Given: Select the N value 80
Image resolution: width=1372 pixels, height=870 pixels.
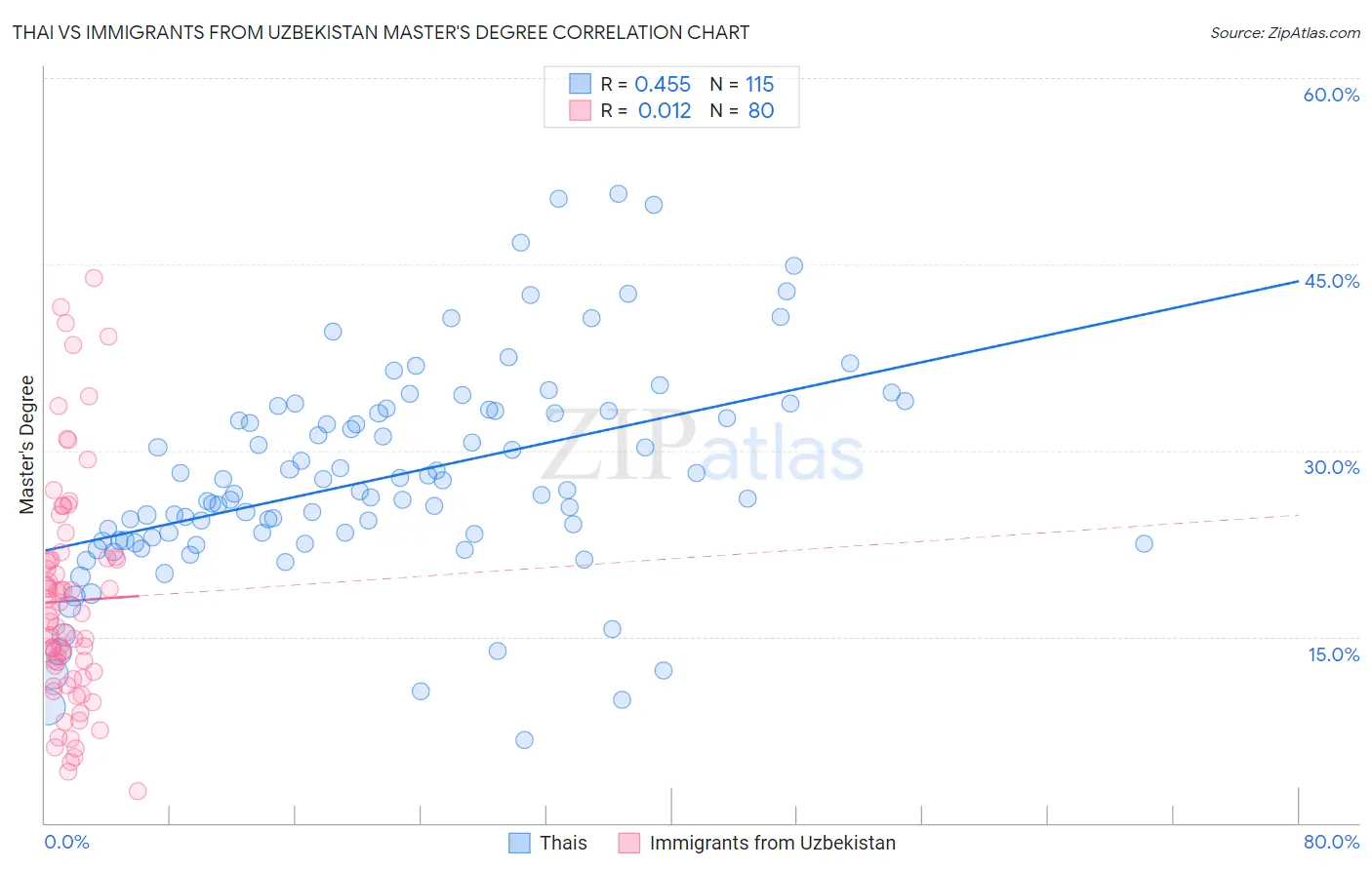Looking at the screenshot, I should point(761,110).
